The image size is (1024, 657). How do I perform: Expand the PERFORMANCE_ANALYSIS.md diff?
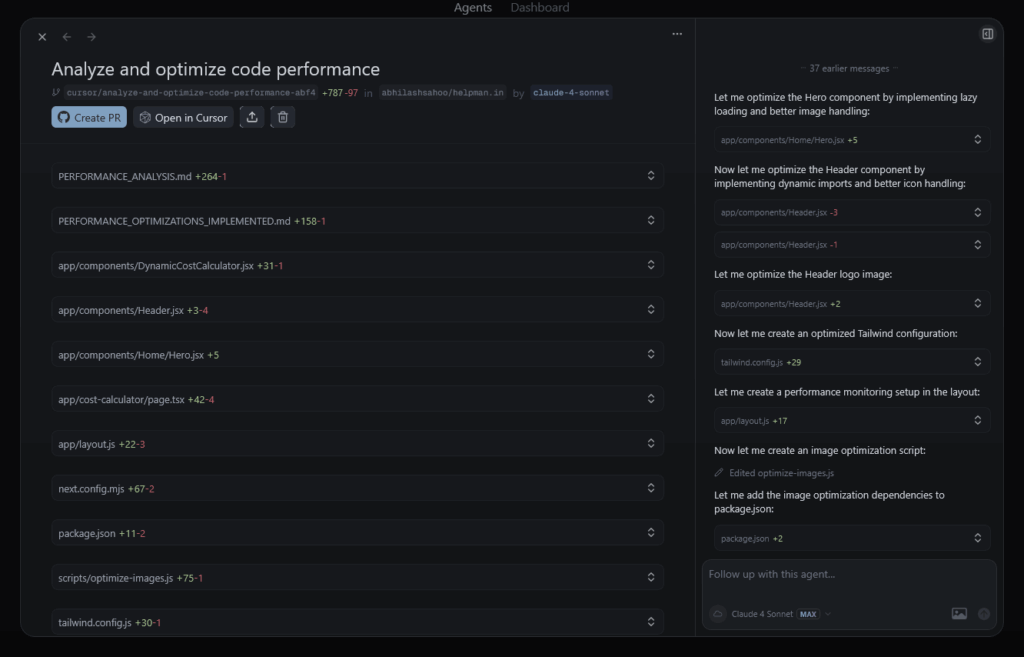click(x=358, y=176)
